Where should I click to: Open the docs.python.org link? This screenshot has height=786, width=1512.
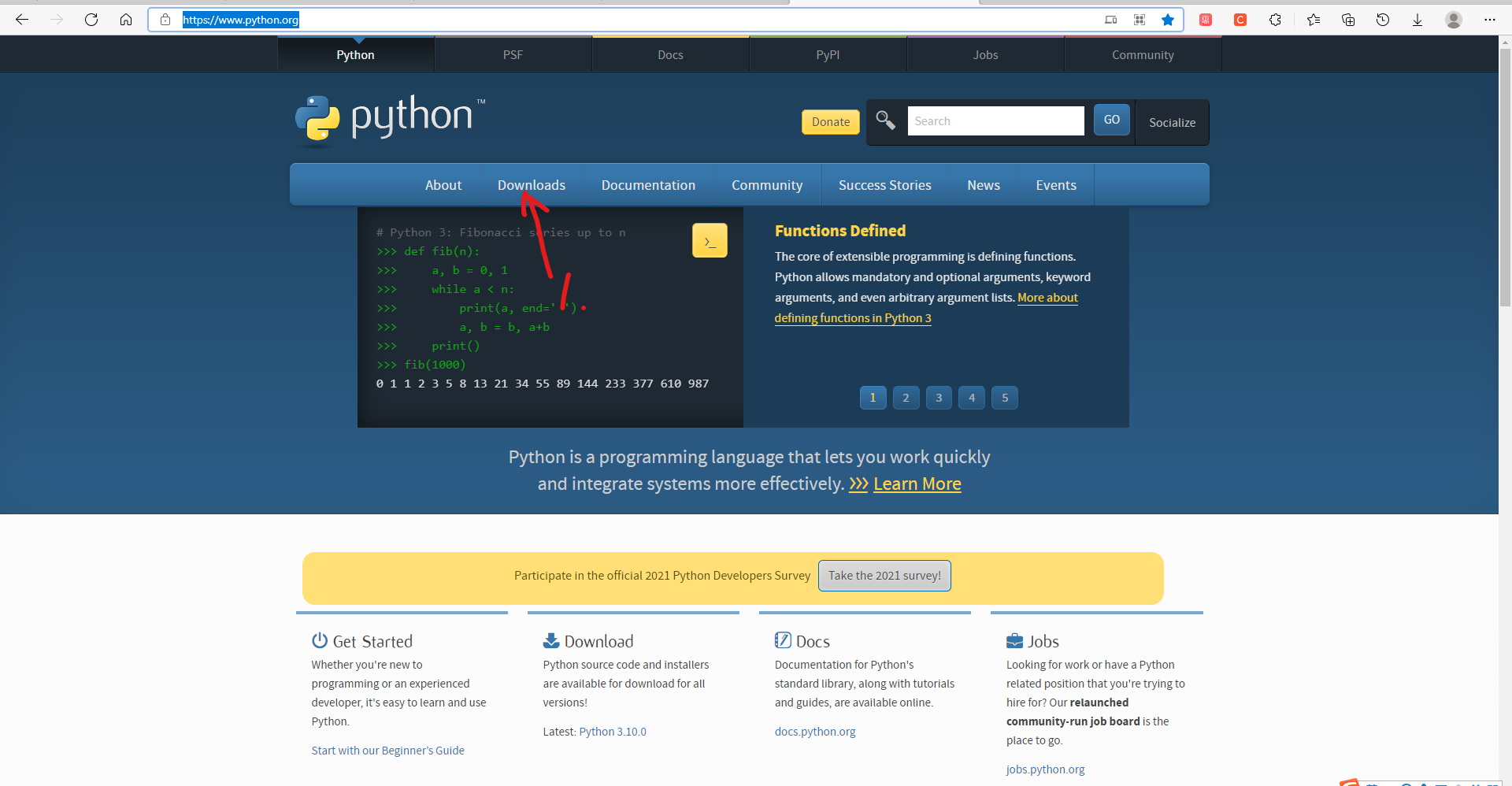[815, 732]
